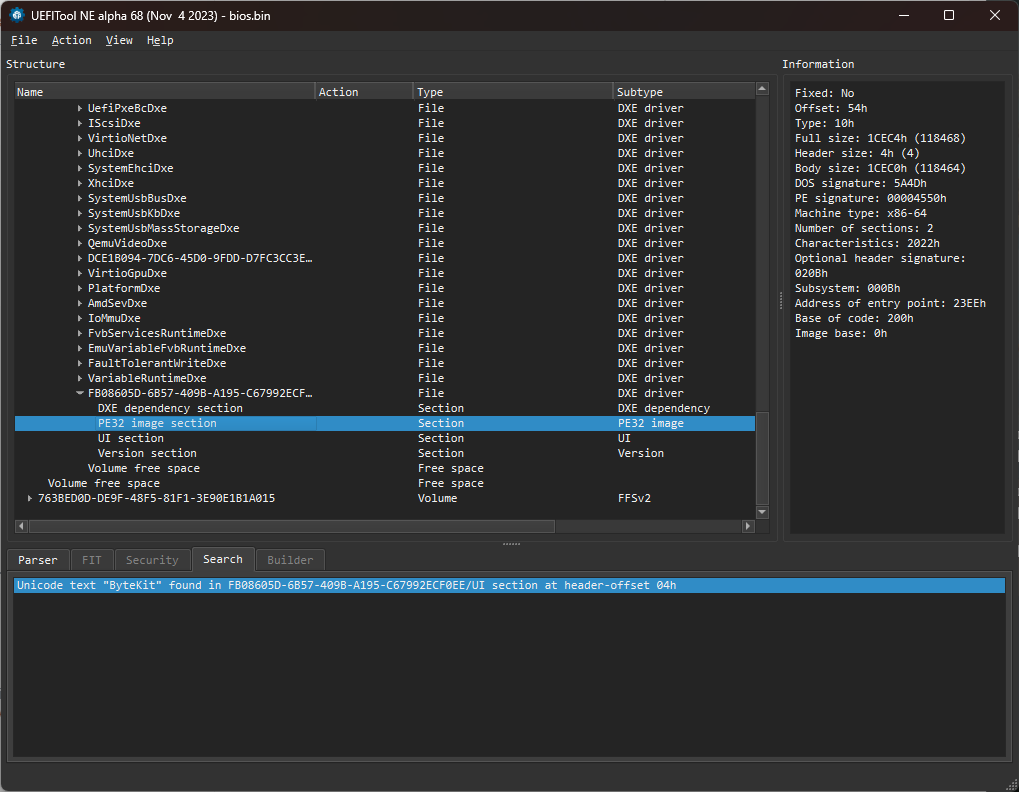Expand the 763BED0D-DE9F volume node
The height and width of the screenshot is (792, 1019).
[30, 498]
